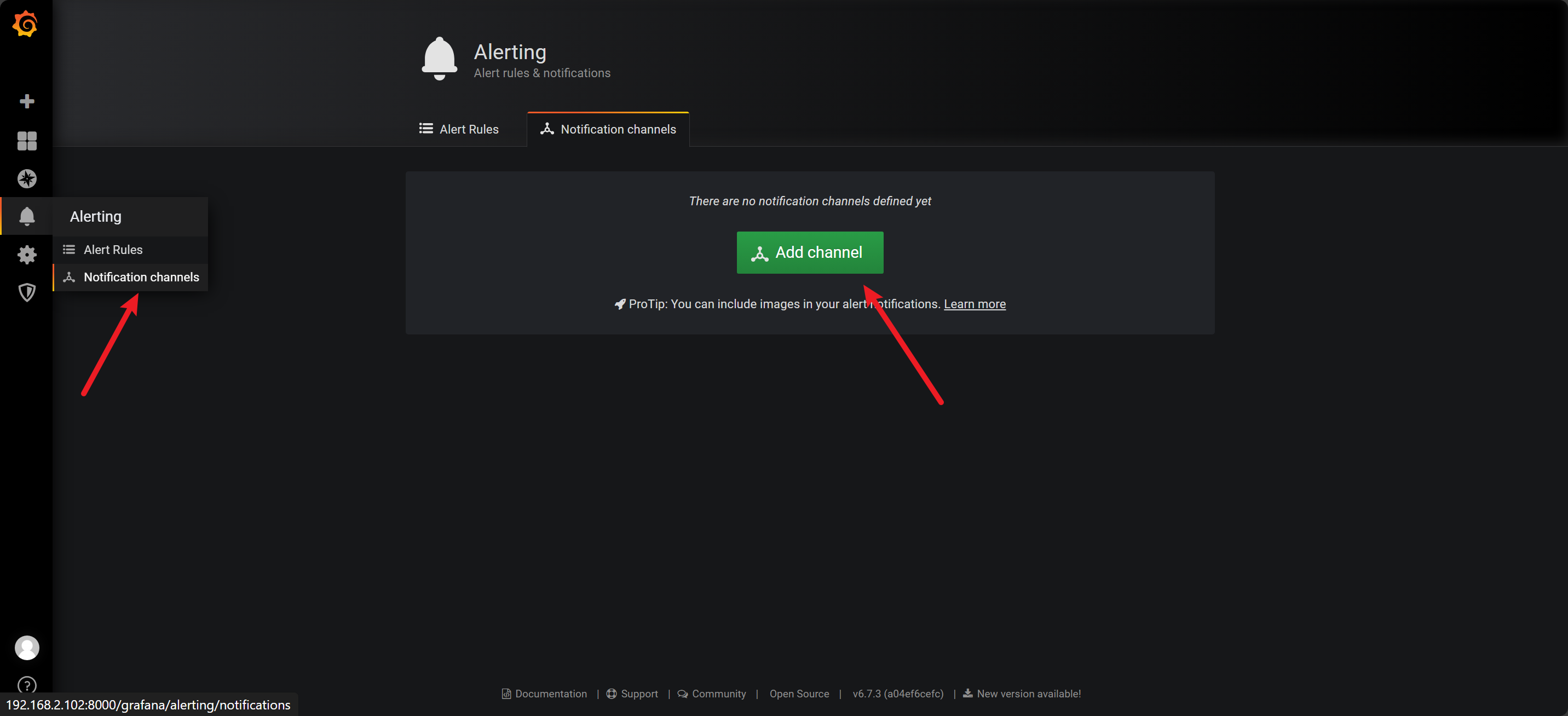Image resolution: width=1568 pixels, height=716 pixels.
Task: Open the Server Admin shield icon
Action: coord(27,292)
